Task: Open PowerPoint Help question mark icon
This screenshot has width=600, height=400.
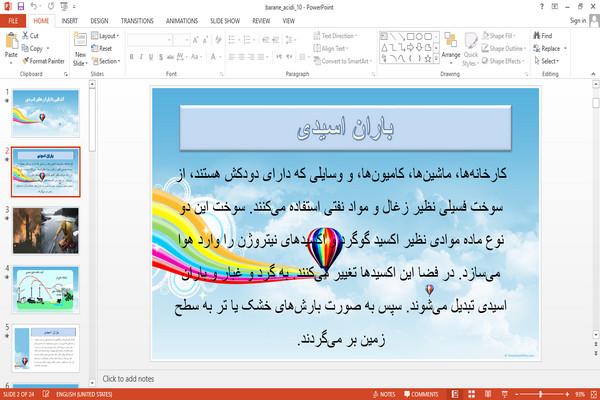Action: [x=541, y=7]
